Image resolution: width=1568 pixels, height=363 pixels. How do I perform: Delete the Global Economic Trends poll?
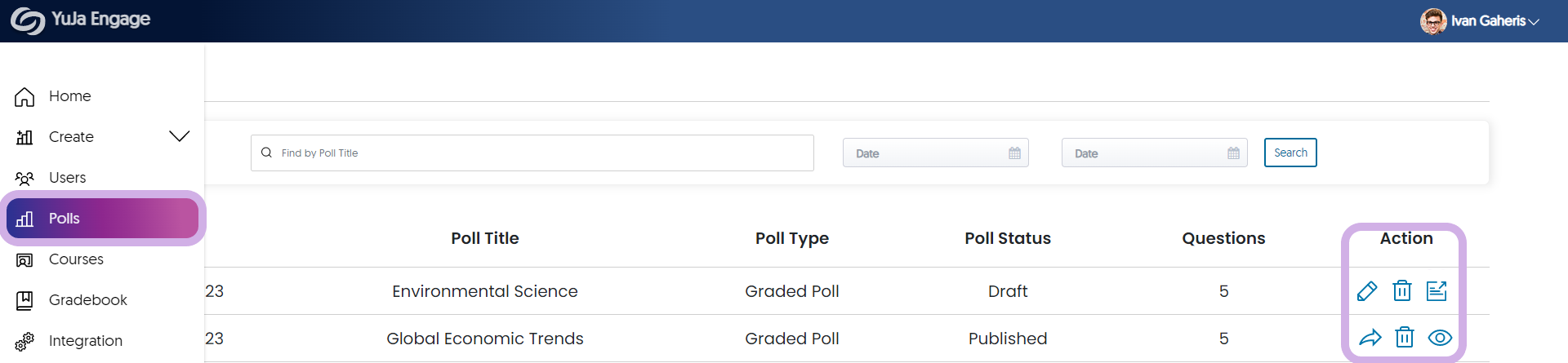click(1405, 337)
